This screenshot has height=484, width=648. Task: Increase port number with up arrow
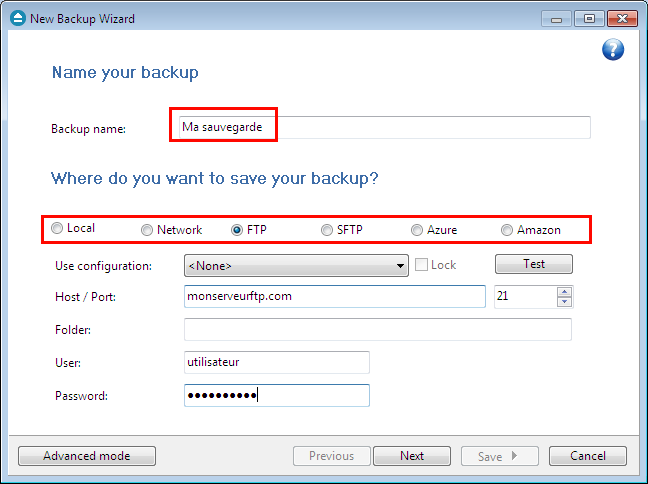coord(564,292)
